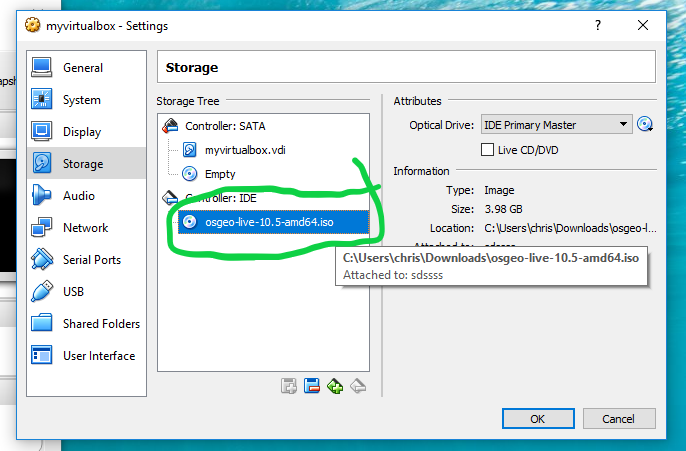Viewport: 686px width, 451px height.
Task: Click the System chip icon
Action: 42,99
